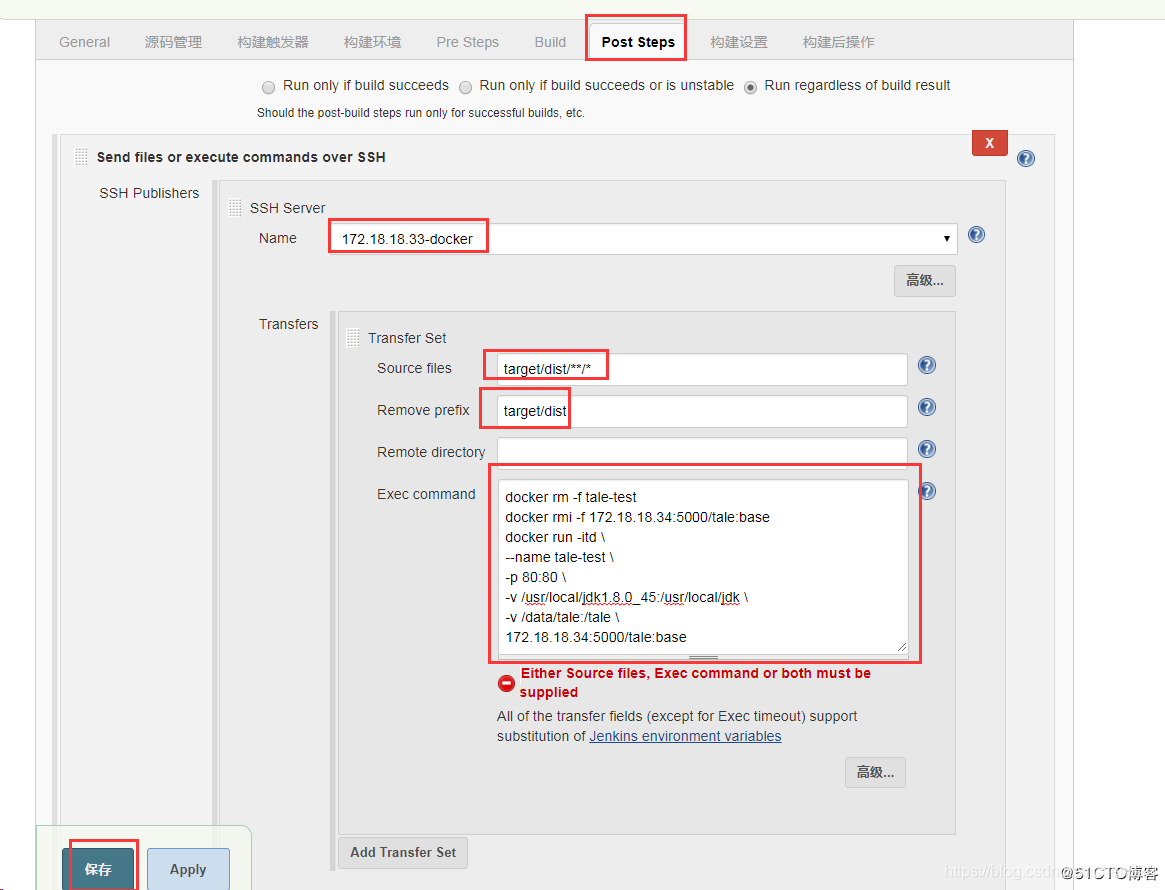The height and width of the screenshot is (890, 1165).
Task: Switch to the Post Steps tab
Action: coord(637,42)
